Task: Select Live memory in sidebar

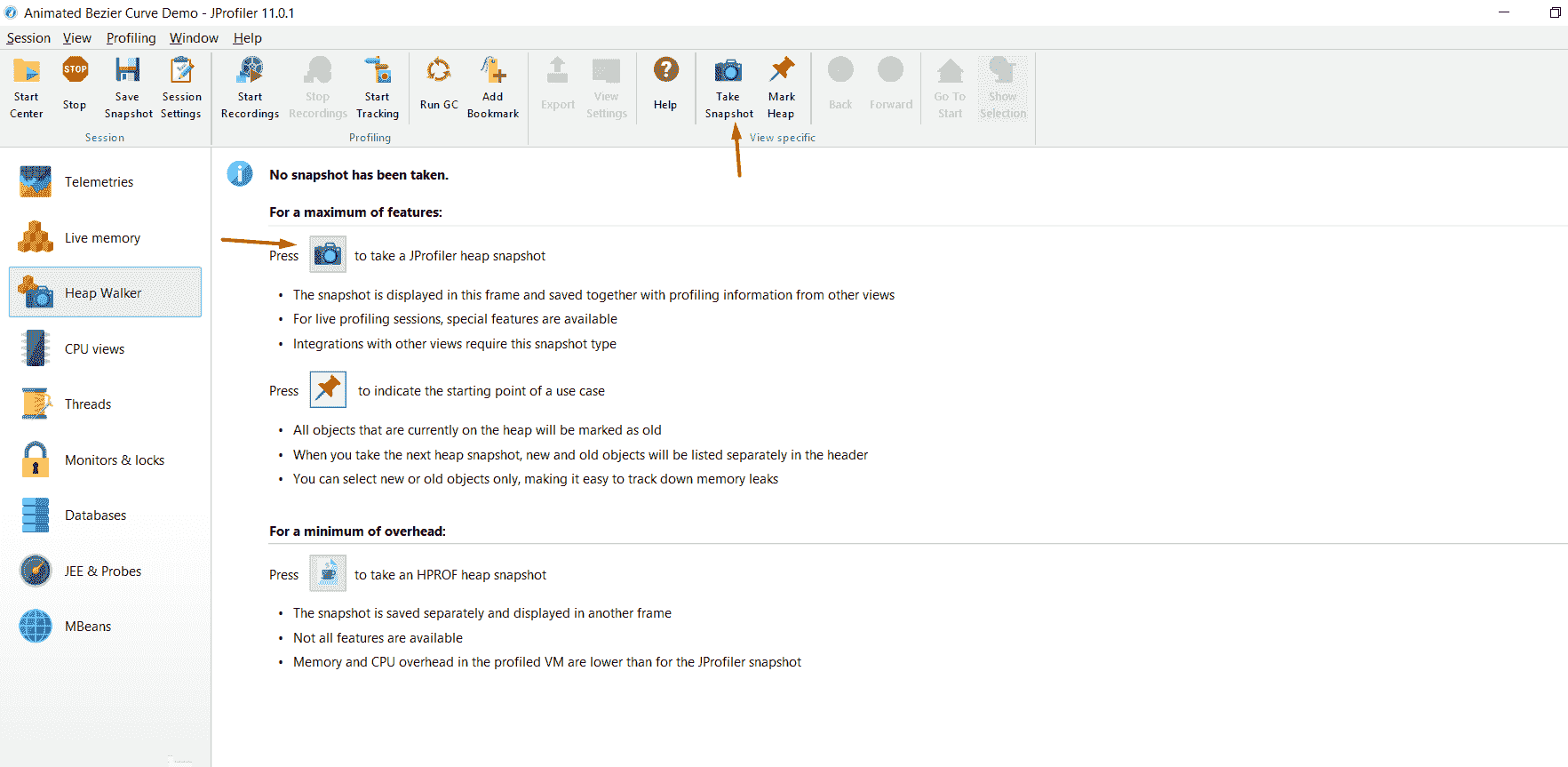Action: click(105, 237)
